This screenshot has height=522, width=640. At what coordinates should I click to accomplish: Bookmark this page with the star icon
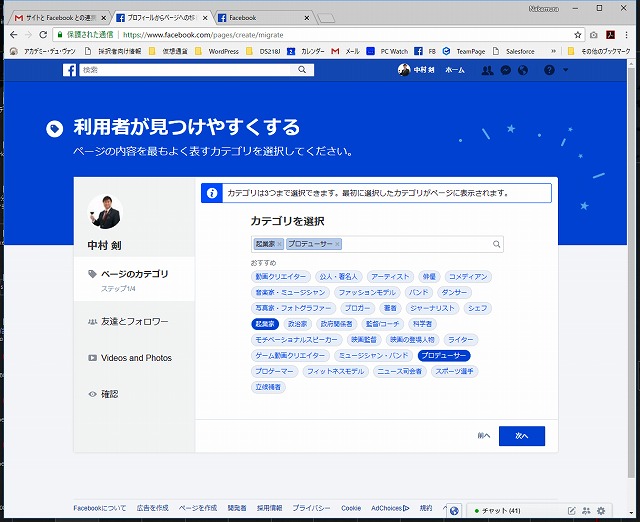[x=578, y=34]
